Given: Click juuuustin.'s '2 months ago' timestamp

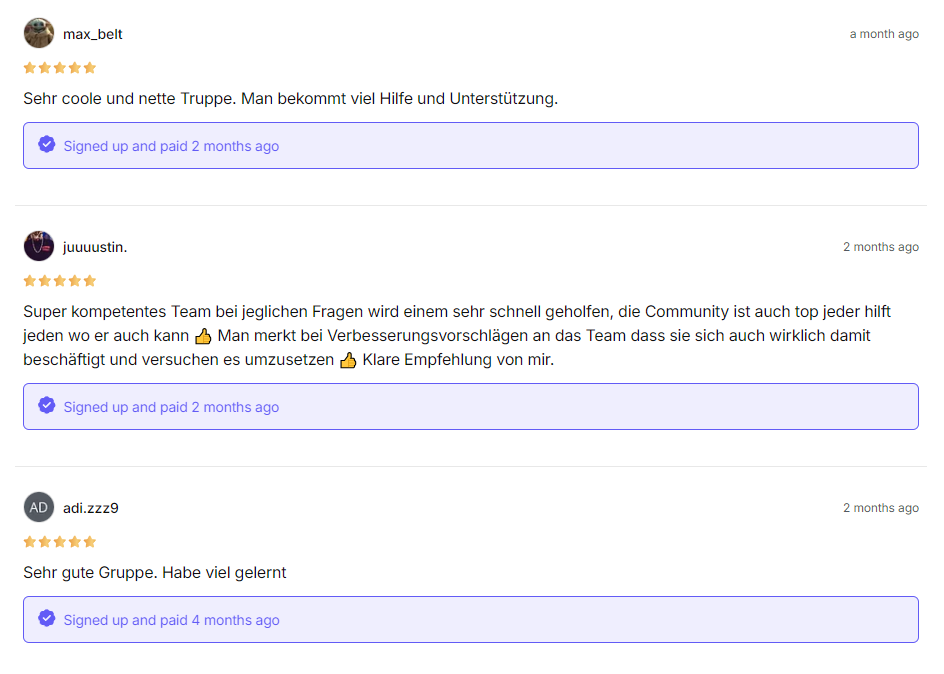Looking at the screenshot, I should click(x=881, y=247).
